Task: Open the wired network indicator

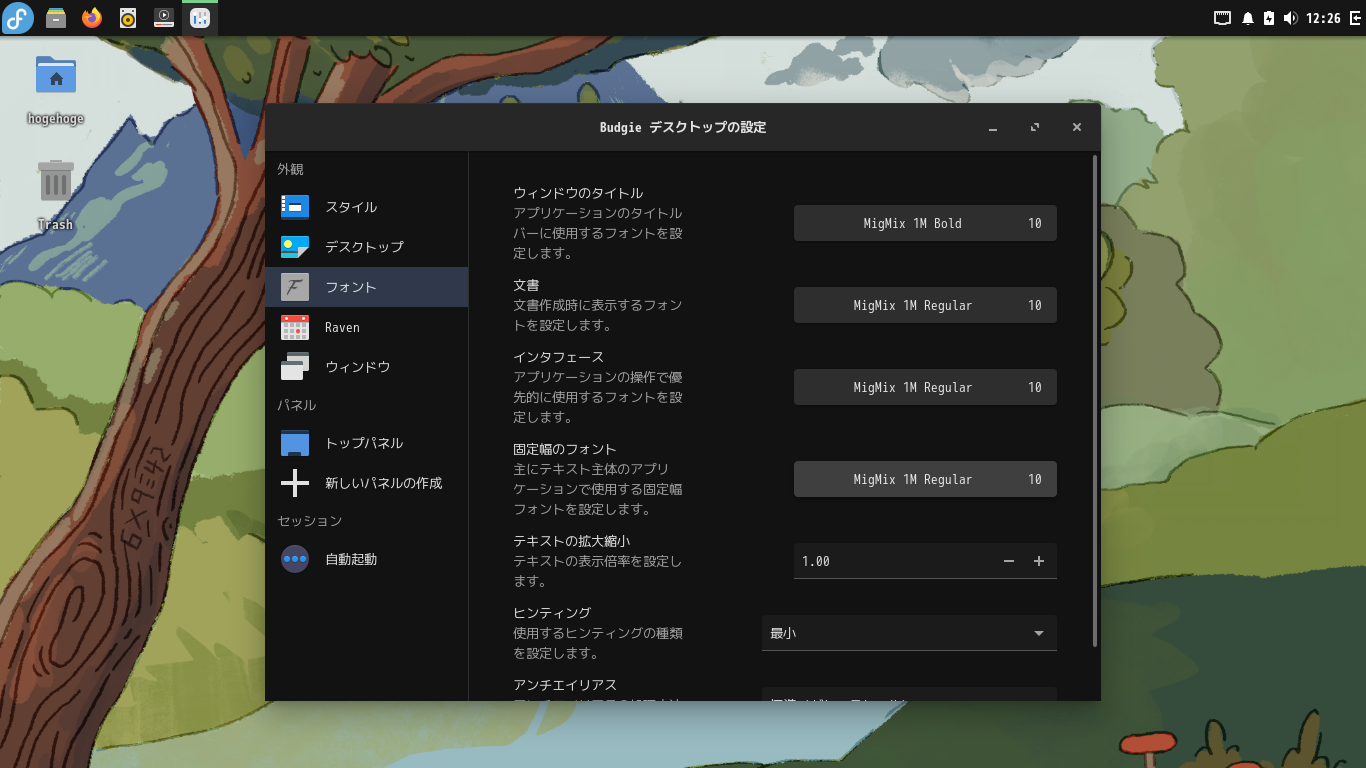Action: [1222, 18]
